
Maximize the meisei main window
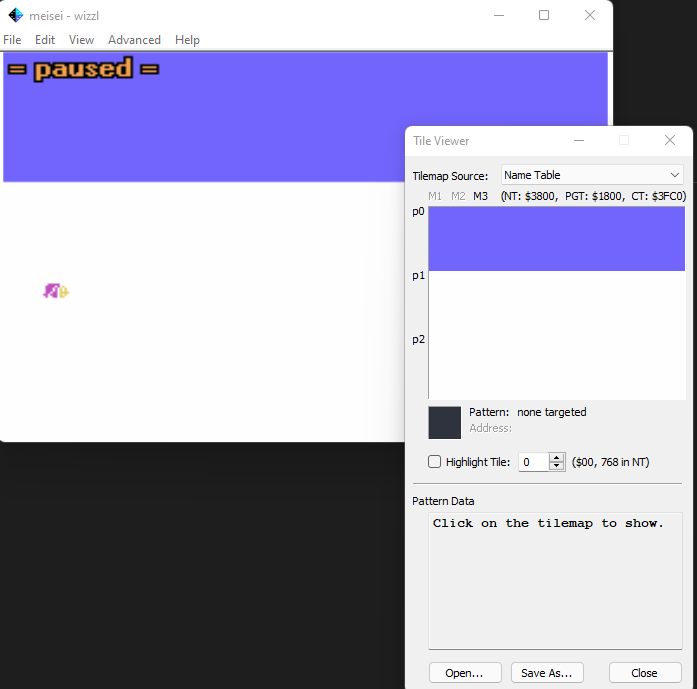(544, 15)
